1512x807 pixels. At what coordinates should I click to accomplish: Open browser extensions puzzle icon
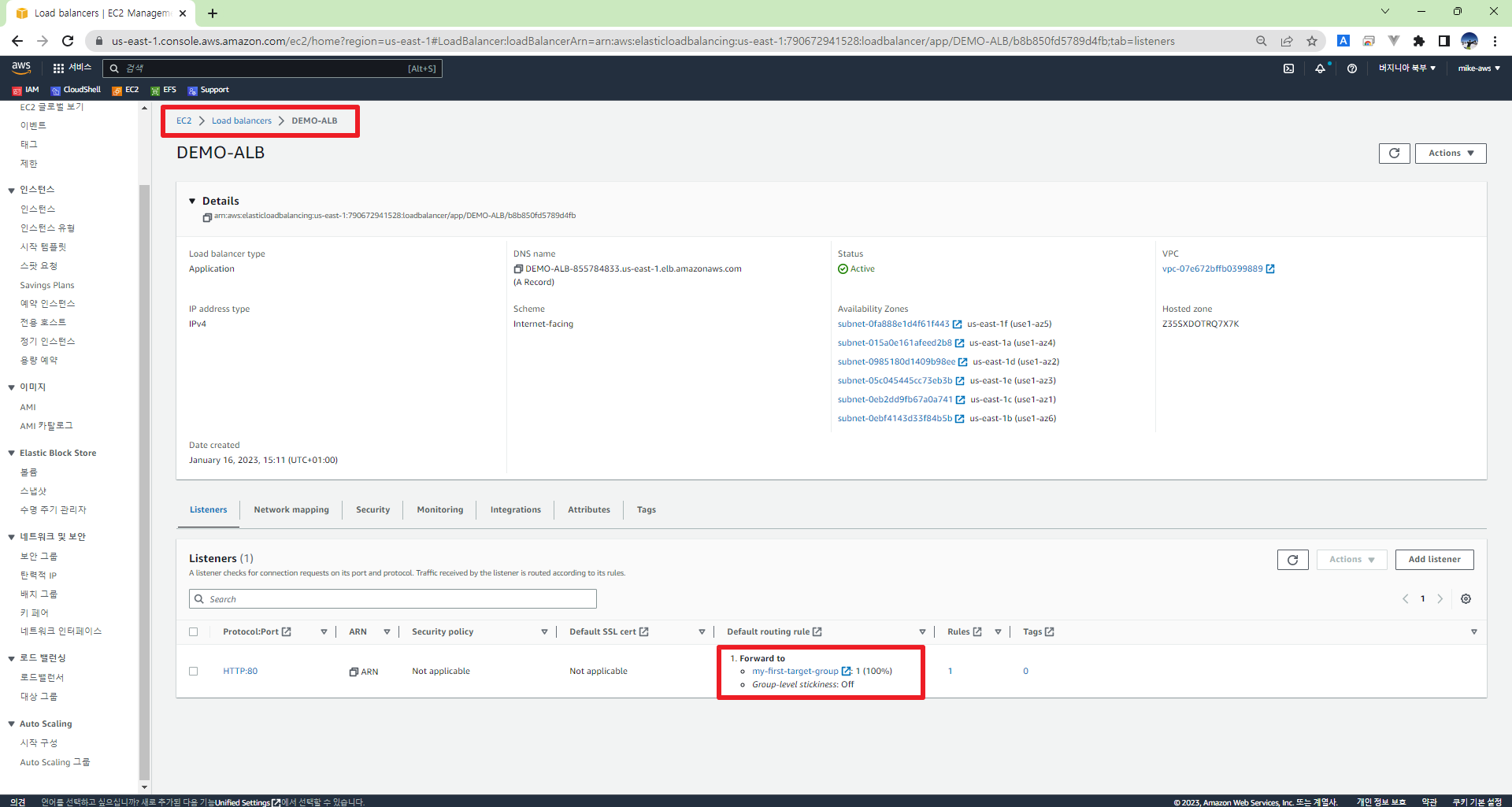coord(1419,41)
